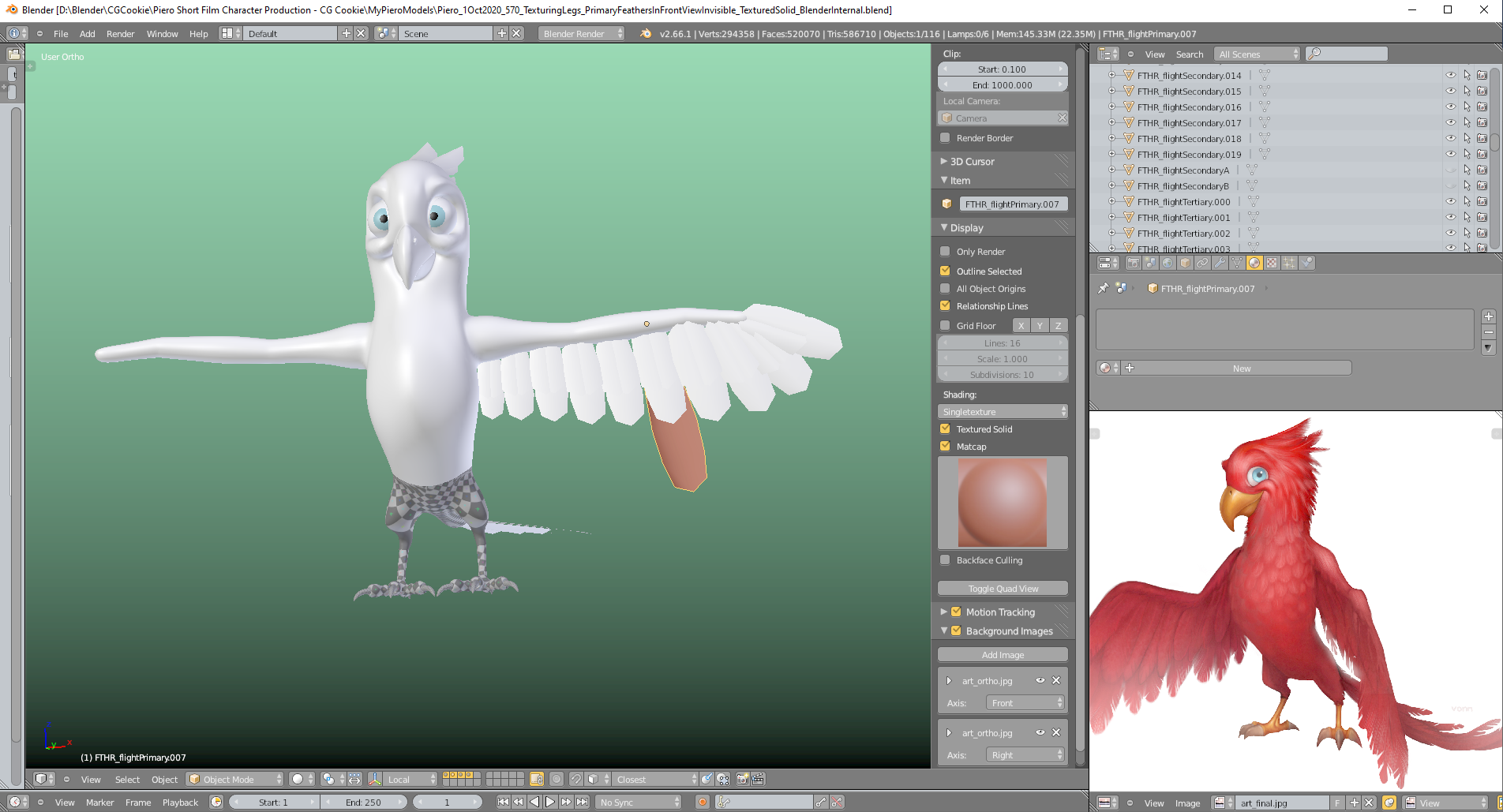The width and height of the screenshot is (1503, 812).
Task: Open the Texture properties tab (checkered icon)
Action: pos(1272,263)
